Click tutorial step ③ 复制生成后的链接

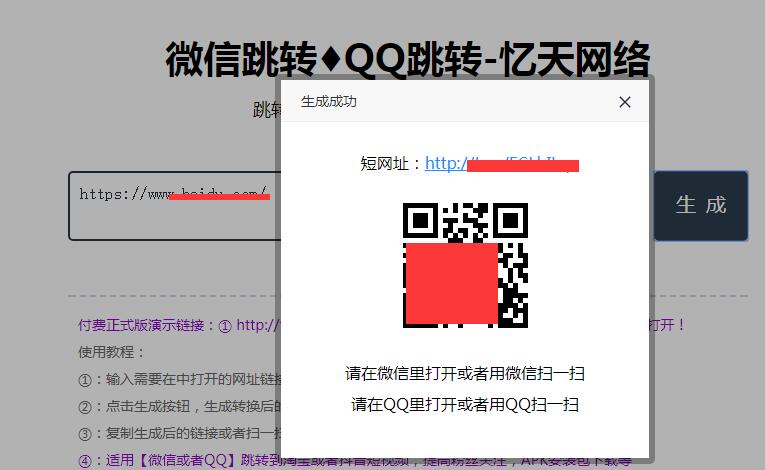tap(180, 433)
